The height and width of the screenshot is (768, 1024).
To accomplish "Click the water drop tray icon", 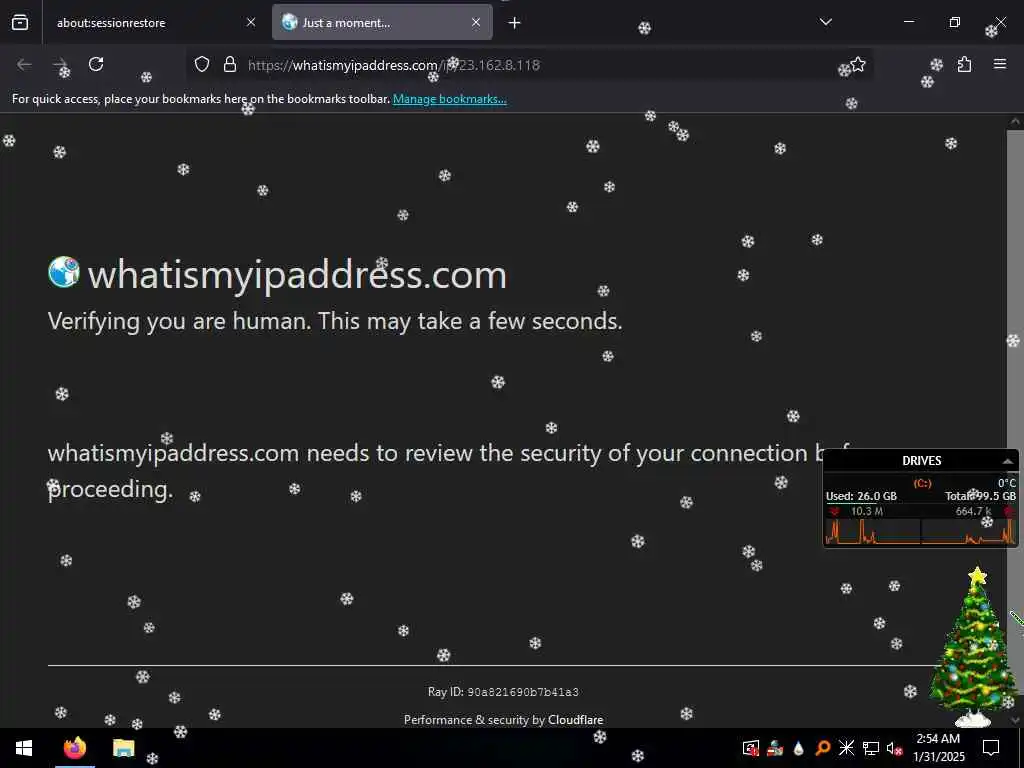I will [799, 748].
